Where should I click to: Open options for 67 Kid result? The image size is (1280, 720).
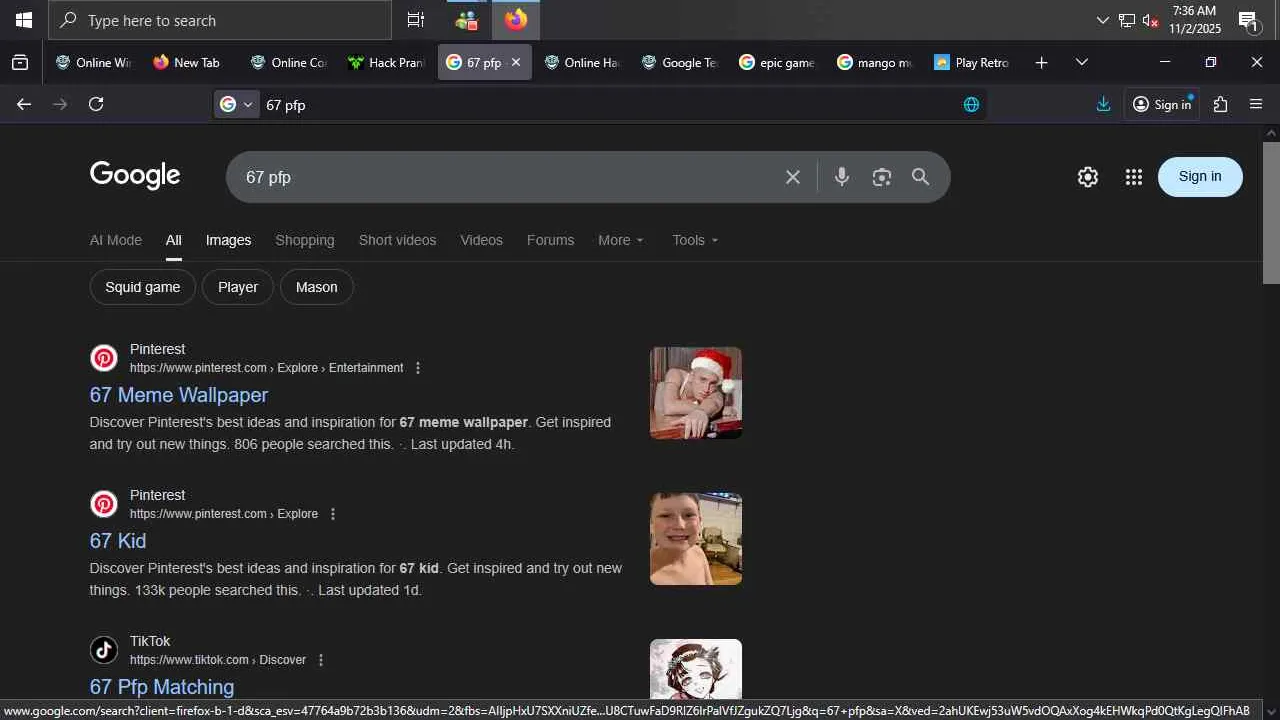(333, 514)
